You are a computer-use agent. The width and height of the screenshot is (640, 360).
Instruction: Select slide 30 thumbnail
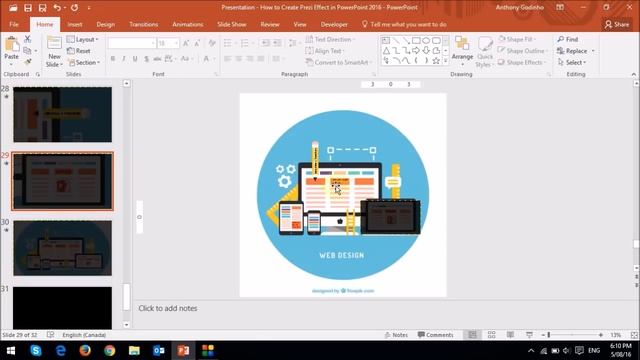pyautogui.click(x=62, y=248)
